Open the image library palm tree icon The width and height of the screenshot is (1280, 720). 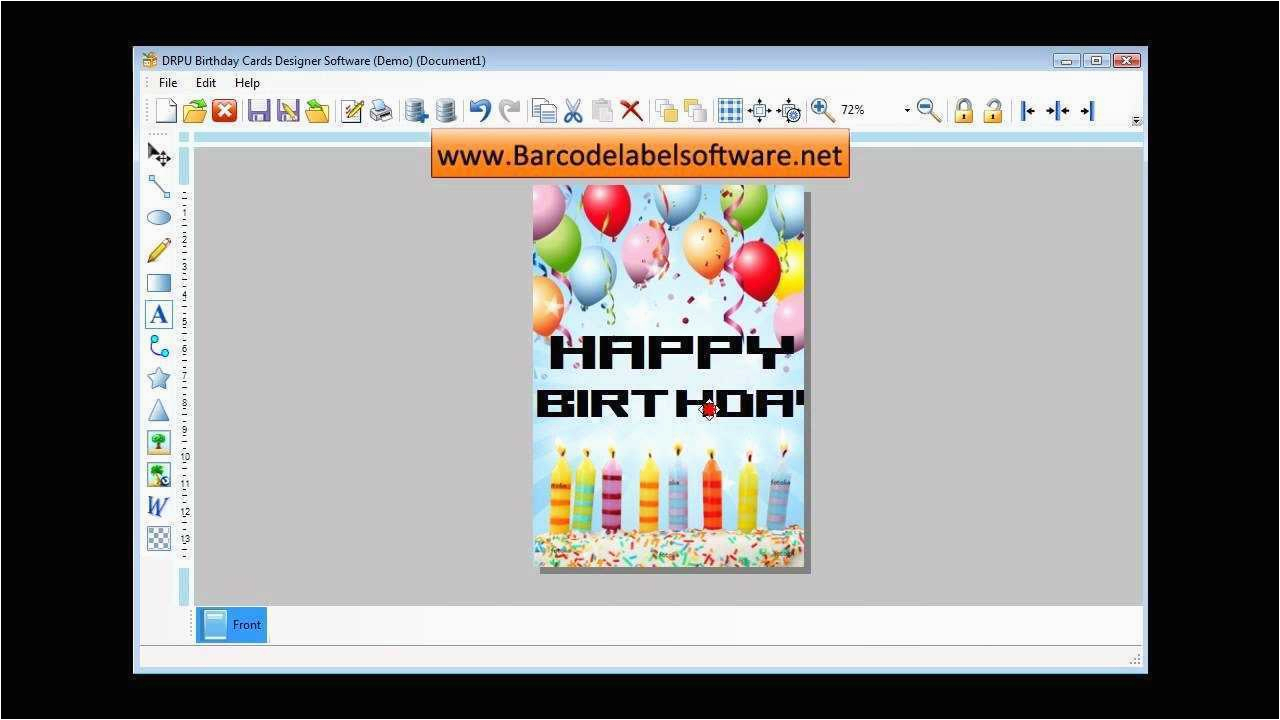[159, 474]
